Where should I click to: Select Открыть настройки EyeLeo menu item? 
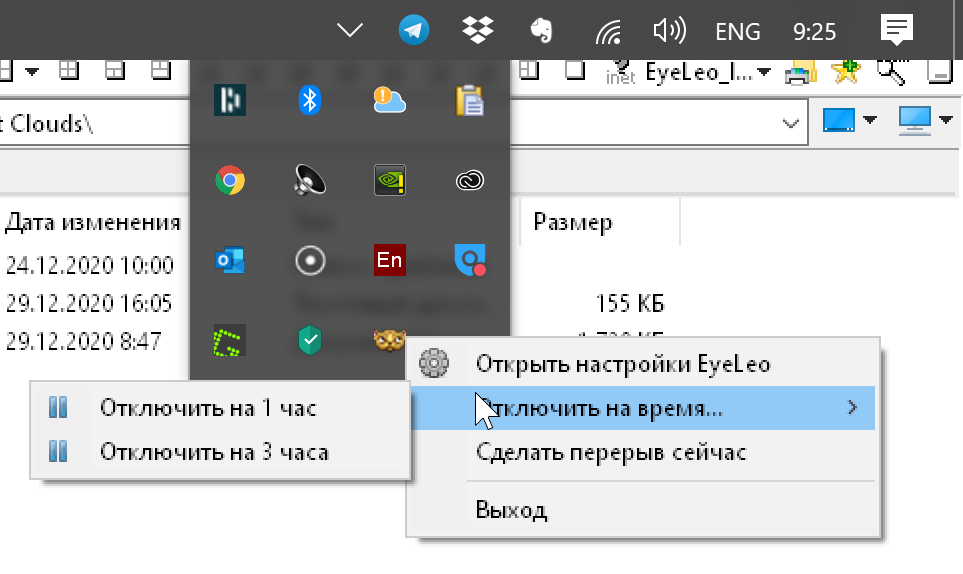tap(643, 364)
